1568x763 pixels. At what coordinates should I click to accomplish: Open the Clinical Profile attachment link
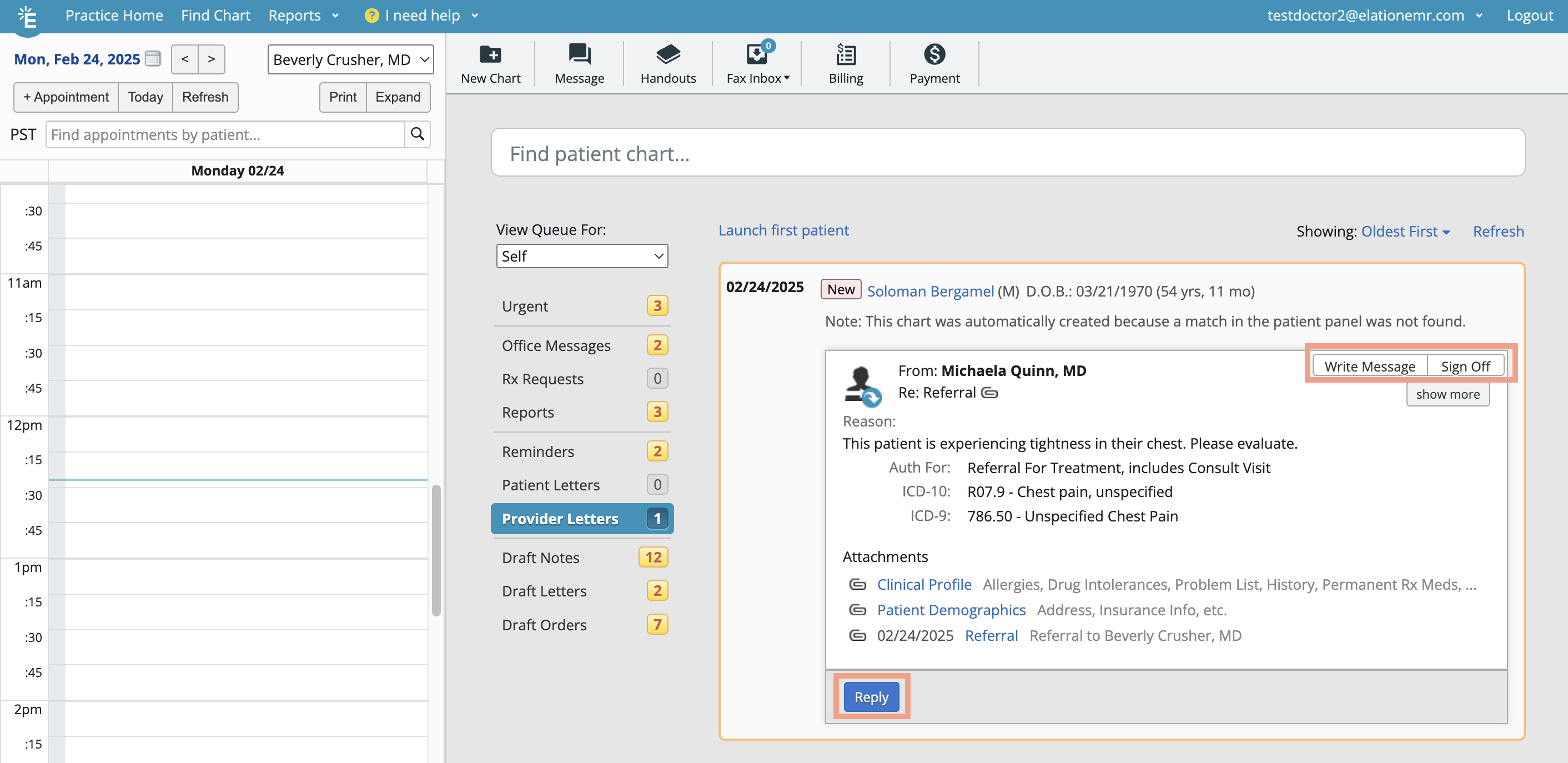tap(923, 584)
